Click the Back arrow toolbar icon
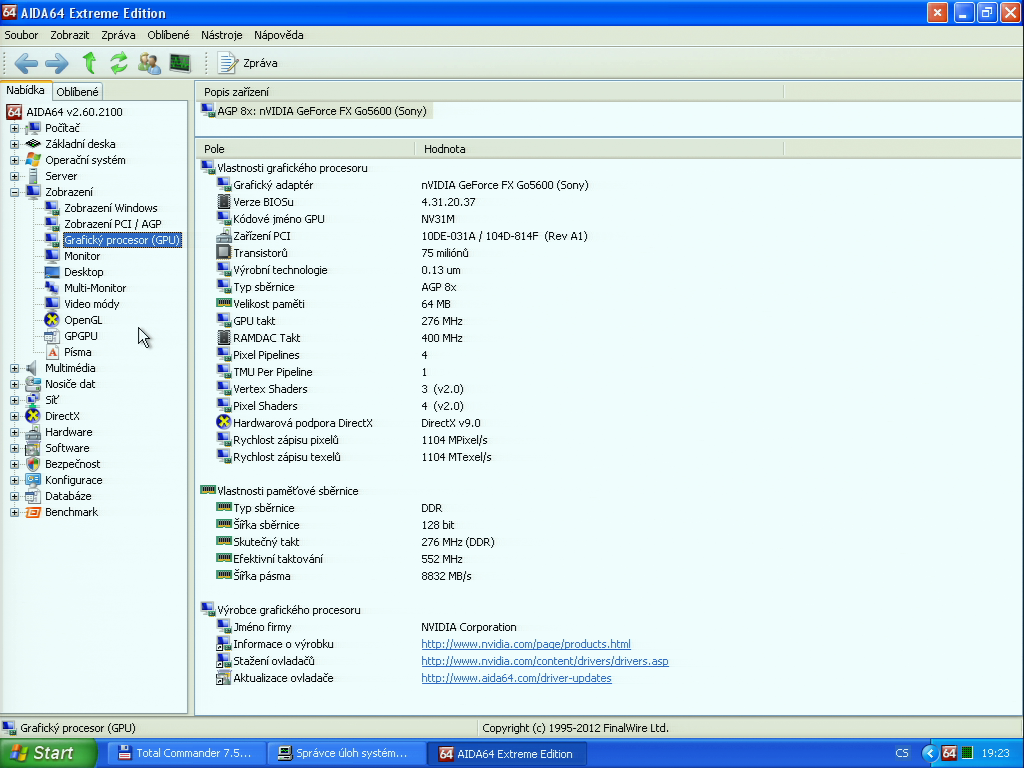The width and height of the screenshot is (1024, 768). pos(25,63)
